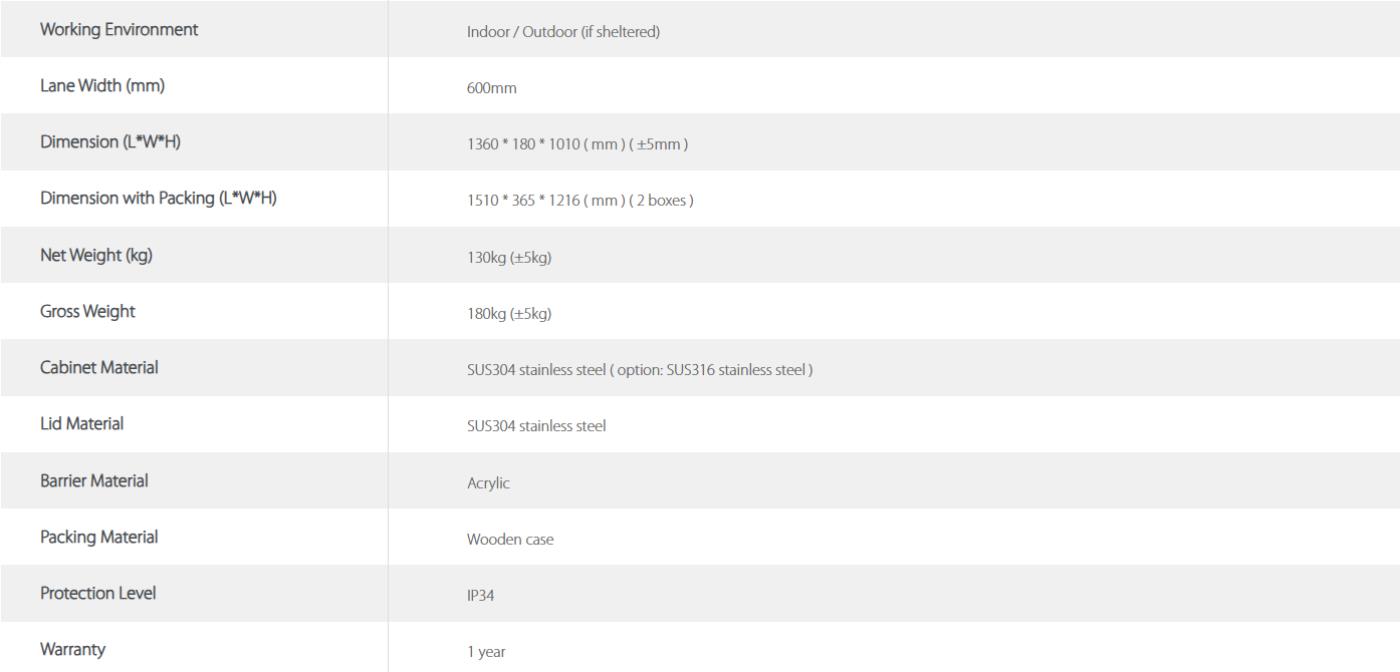Viewport: 1400px width, 672px height.
Task: Click the Gross Weight label
Action: pos(87,311)
